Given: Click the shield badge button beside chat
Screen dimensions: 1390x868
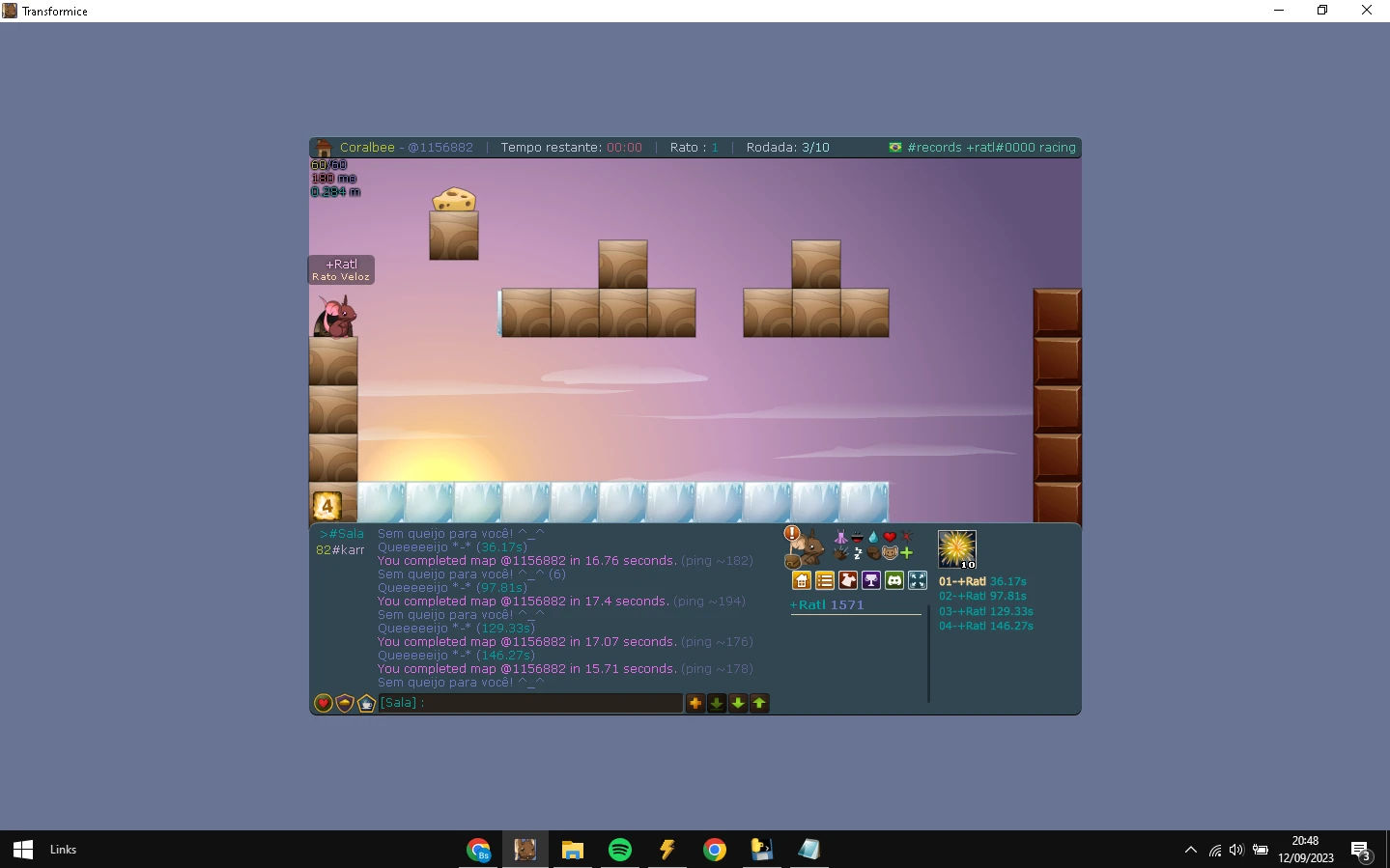Looking at the screenshot, I should pos(345,703).
